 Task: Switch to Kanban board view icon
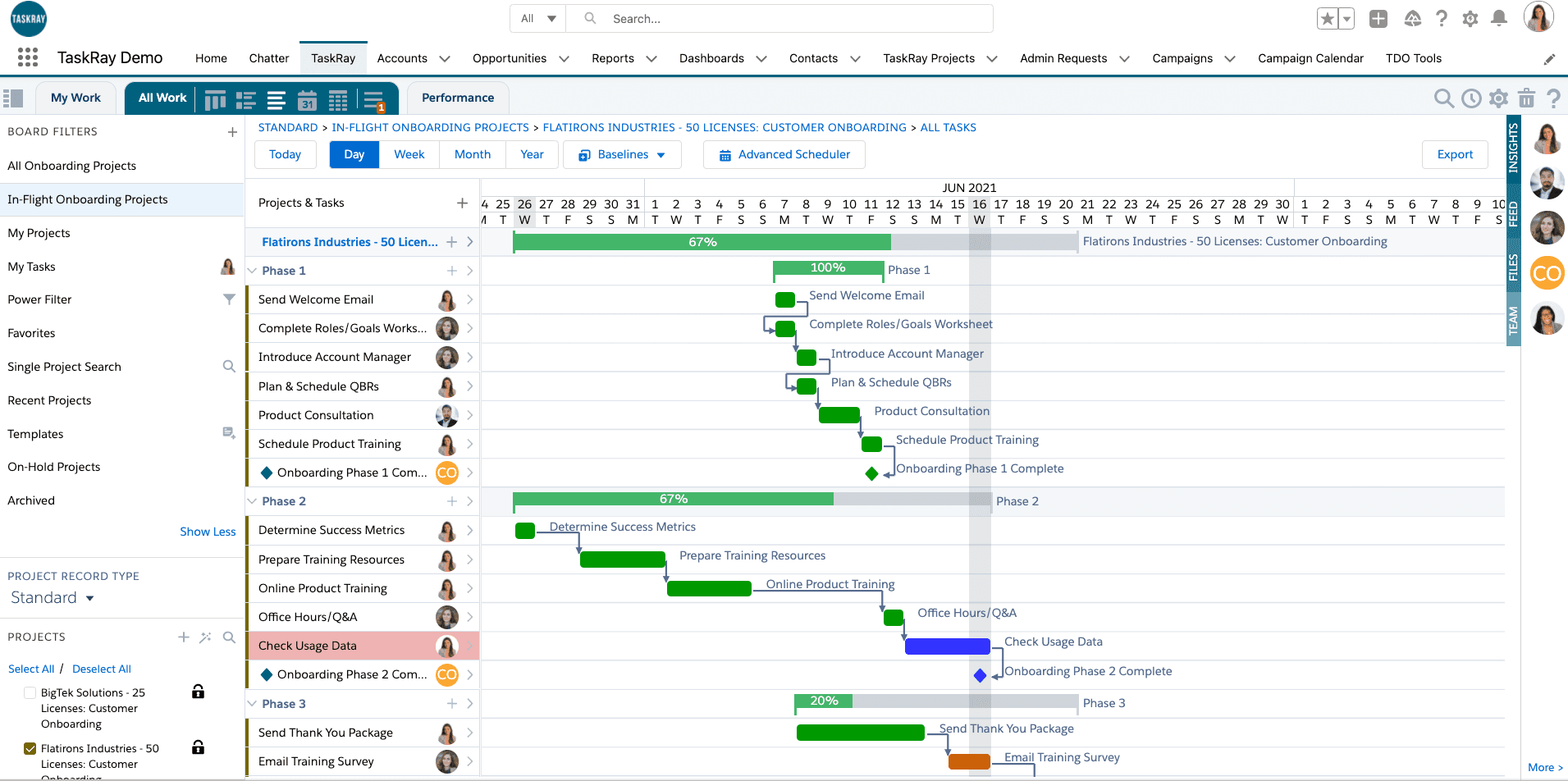coord(215,100)
